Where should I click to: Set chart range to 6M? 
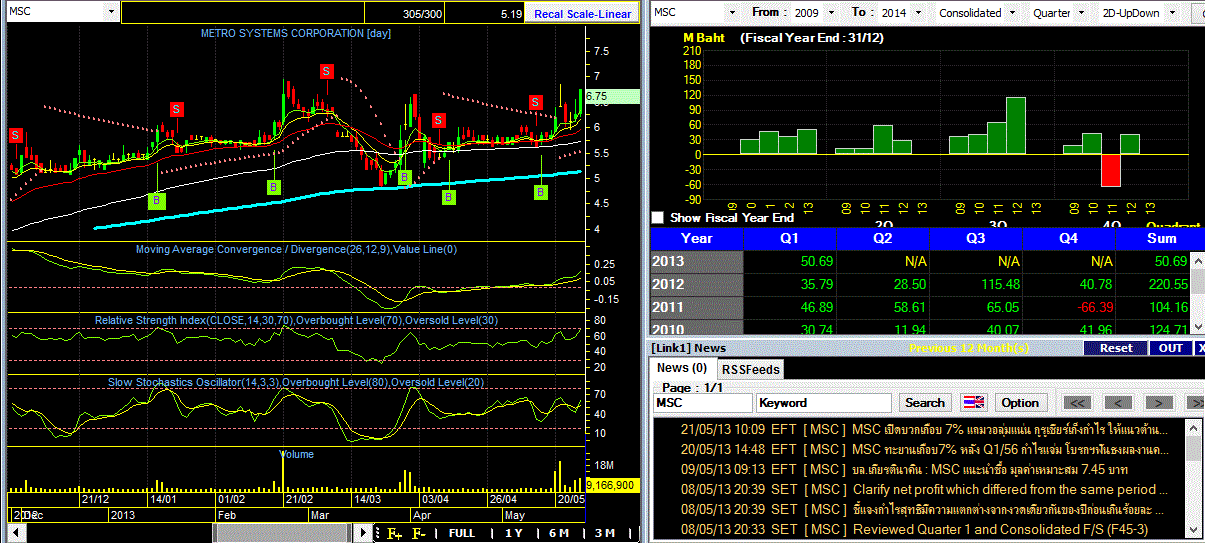coord(559,533)
